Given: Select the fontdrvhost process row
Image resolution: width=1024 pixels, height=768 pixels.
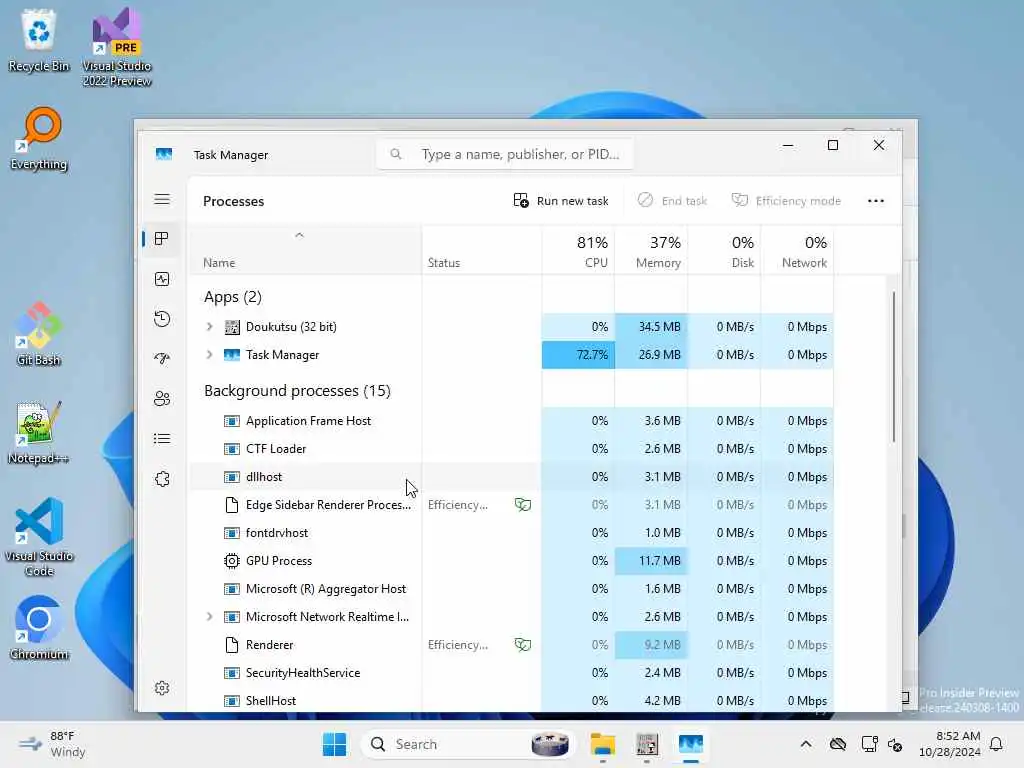Looking at the screenshot, I should point(511,533).
